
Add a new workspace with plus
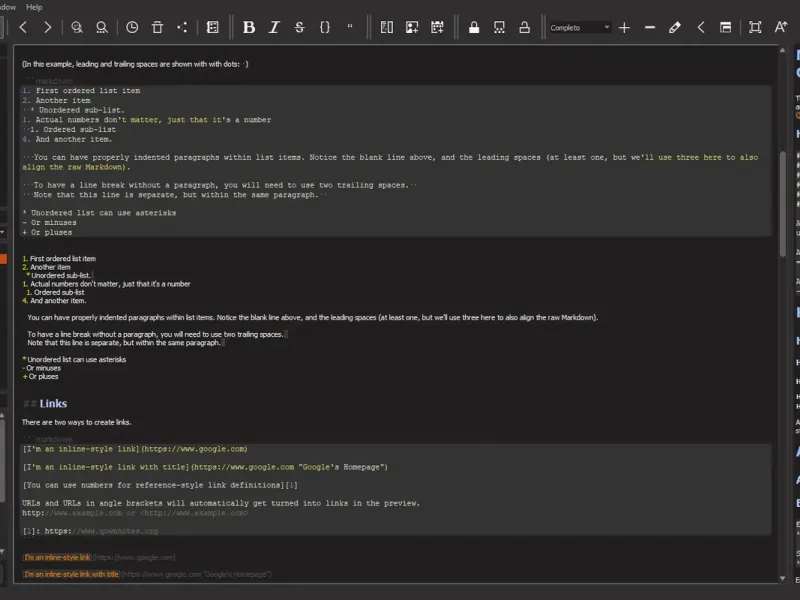tap(624, 28)
